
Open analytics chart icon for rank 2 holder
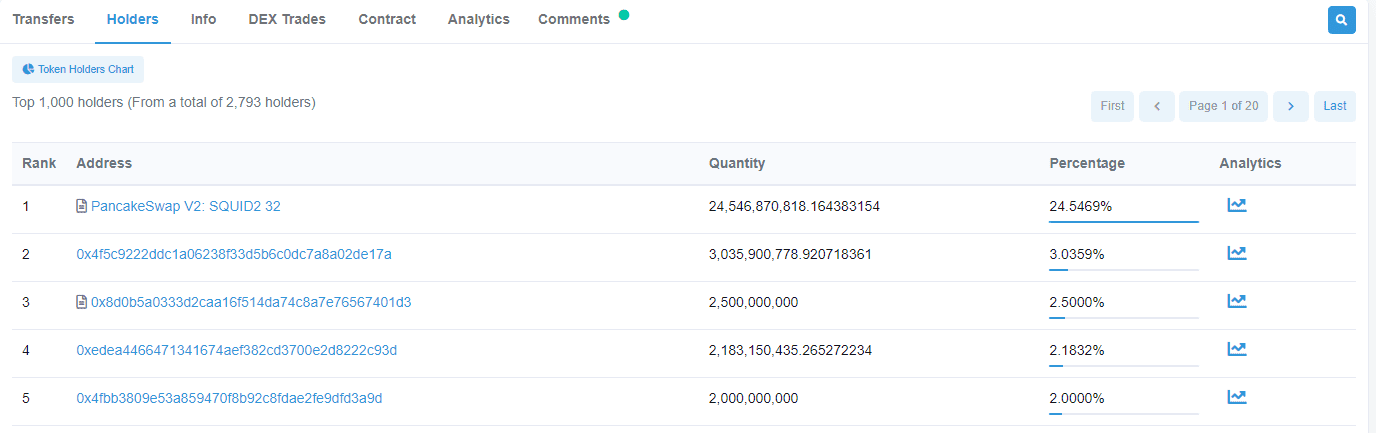click(1237, 253)
